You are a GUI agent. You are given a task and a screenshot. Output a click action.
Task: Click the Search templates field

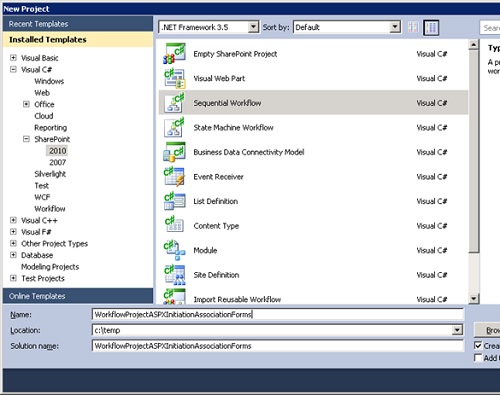click(x=490, y=28)
